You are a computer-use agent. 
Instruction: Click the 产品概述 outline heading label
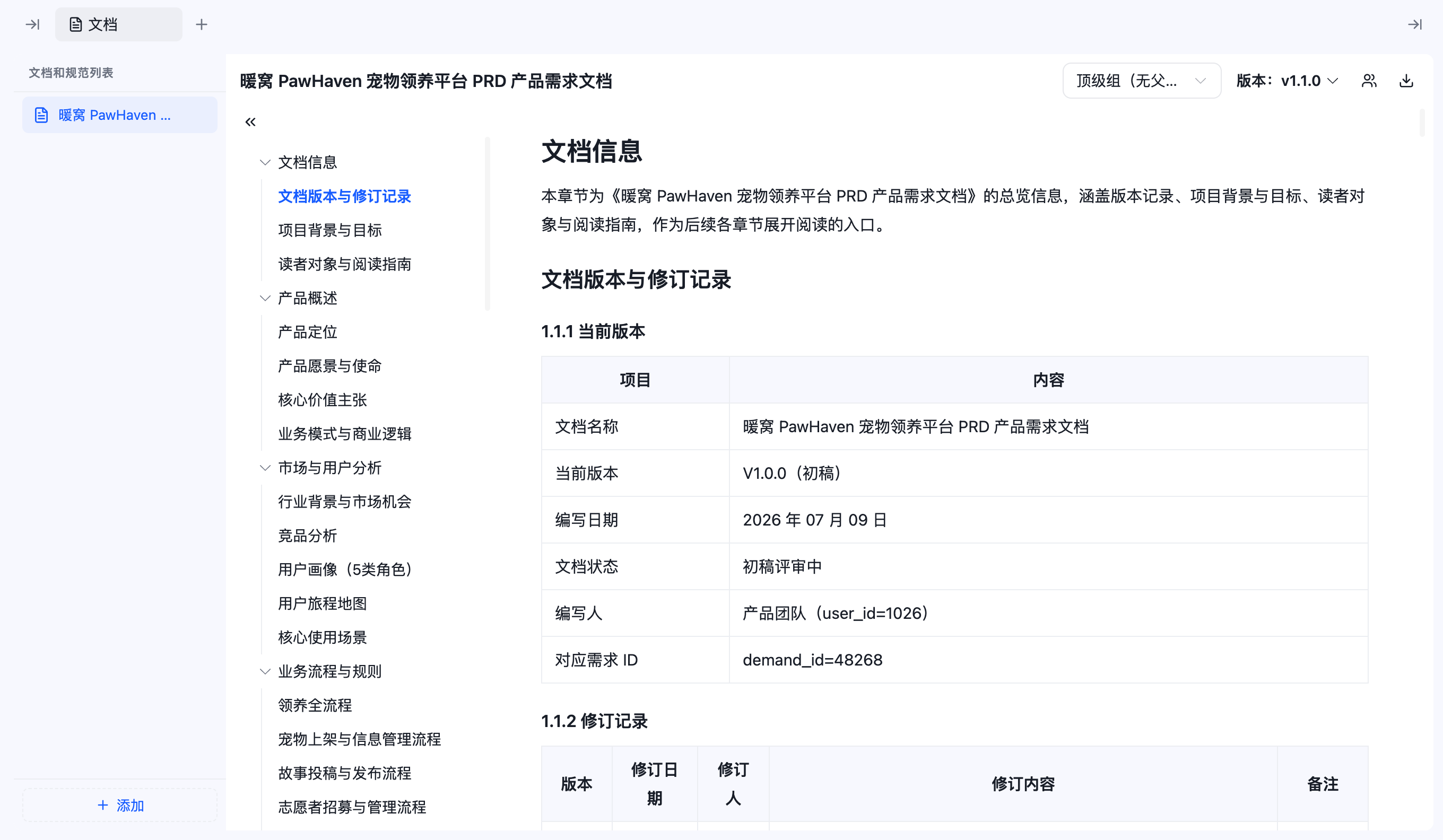(308, 298)
